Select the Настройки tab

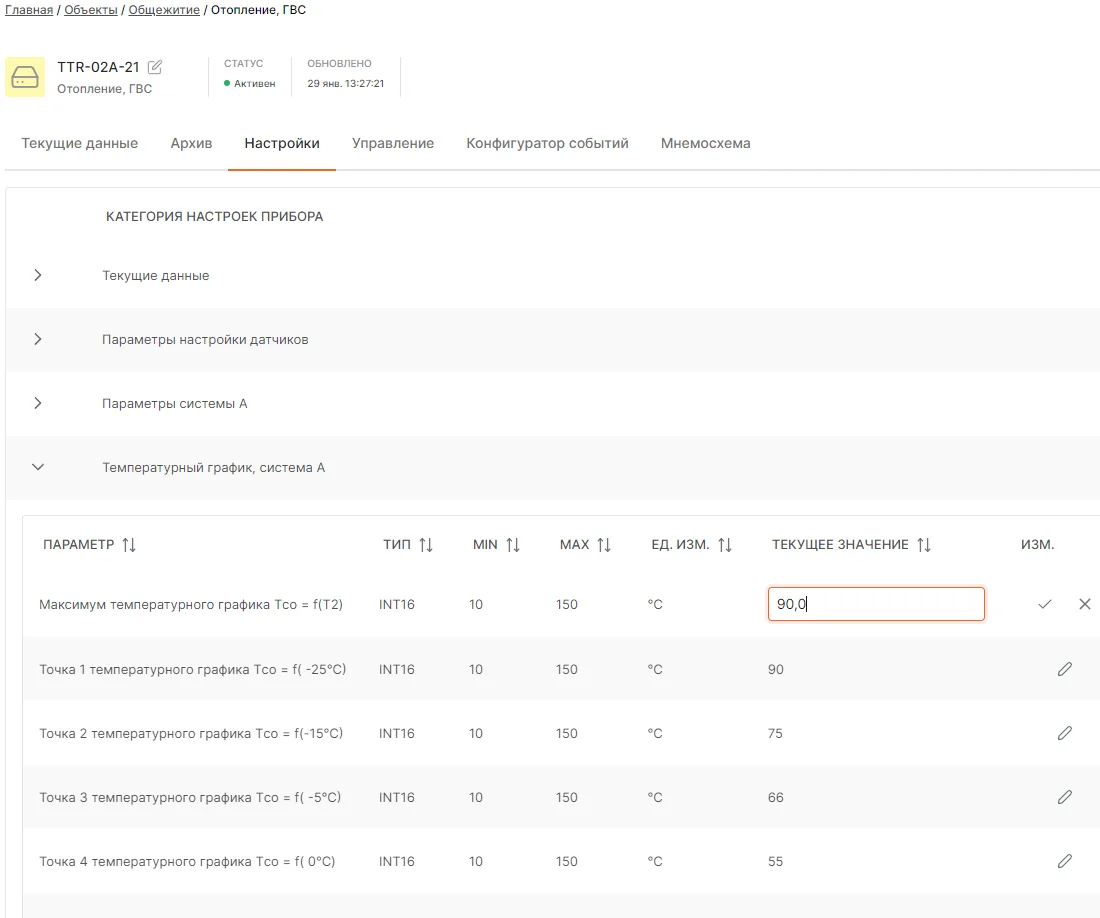point(282,143)
